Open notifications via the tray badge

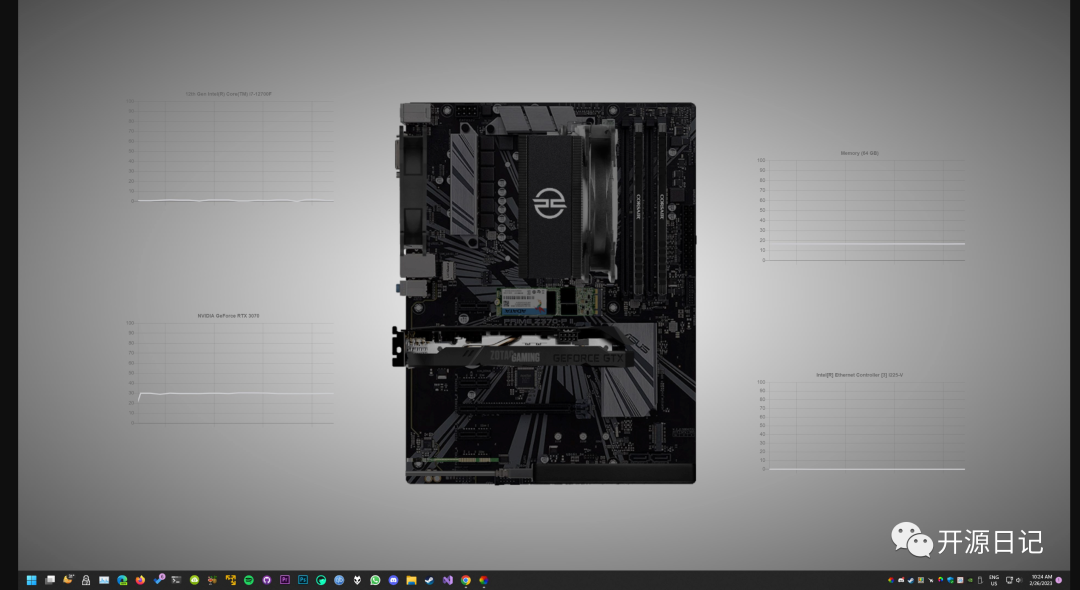pyautogui.click(x=1059, y=580)
